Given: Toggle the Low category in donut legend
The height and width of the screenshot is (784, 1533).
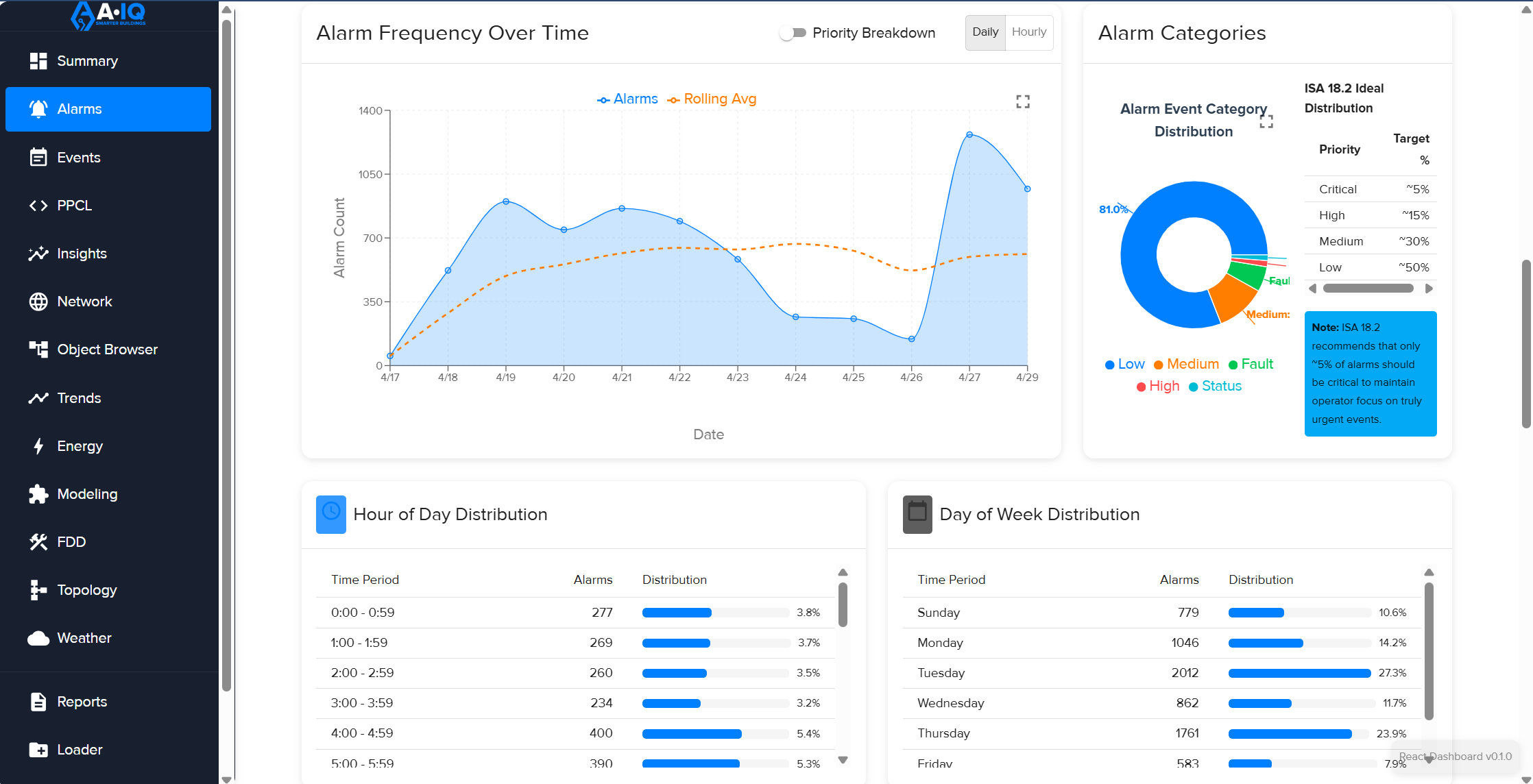Looking at the screenshot, I should click(1124, 365).
